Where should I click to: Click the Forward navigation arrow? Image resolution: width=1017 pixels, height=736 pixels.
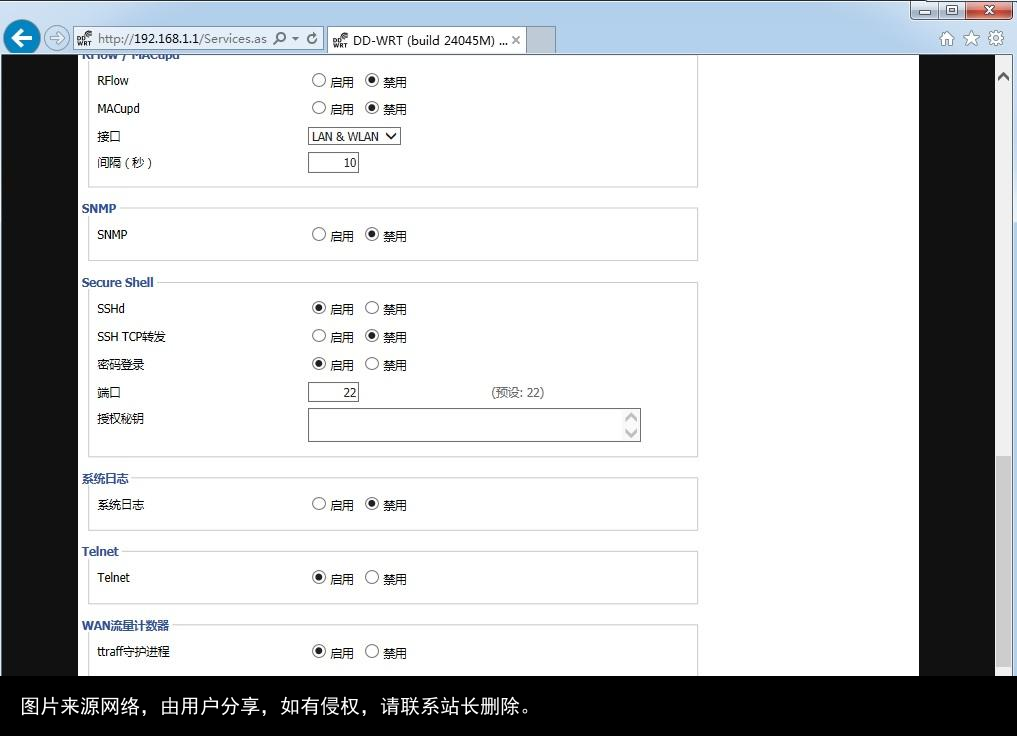coord(56,37)
